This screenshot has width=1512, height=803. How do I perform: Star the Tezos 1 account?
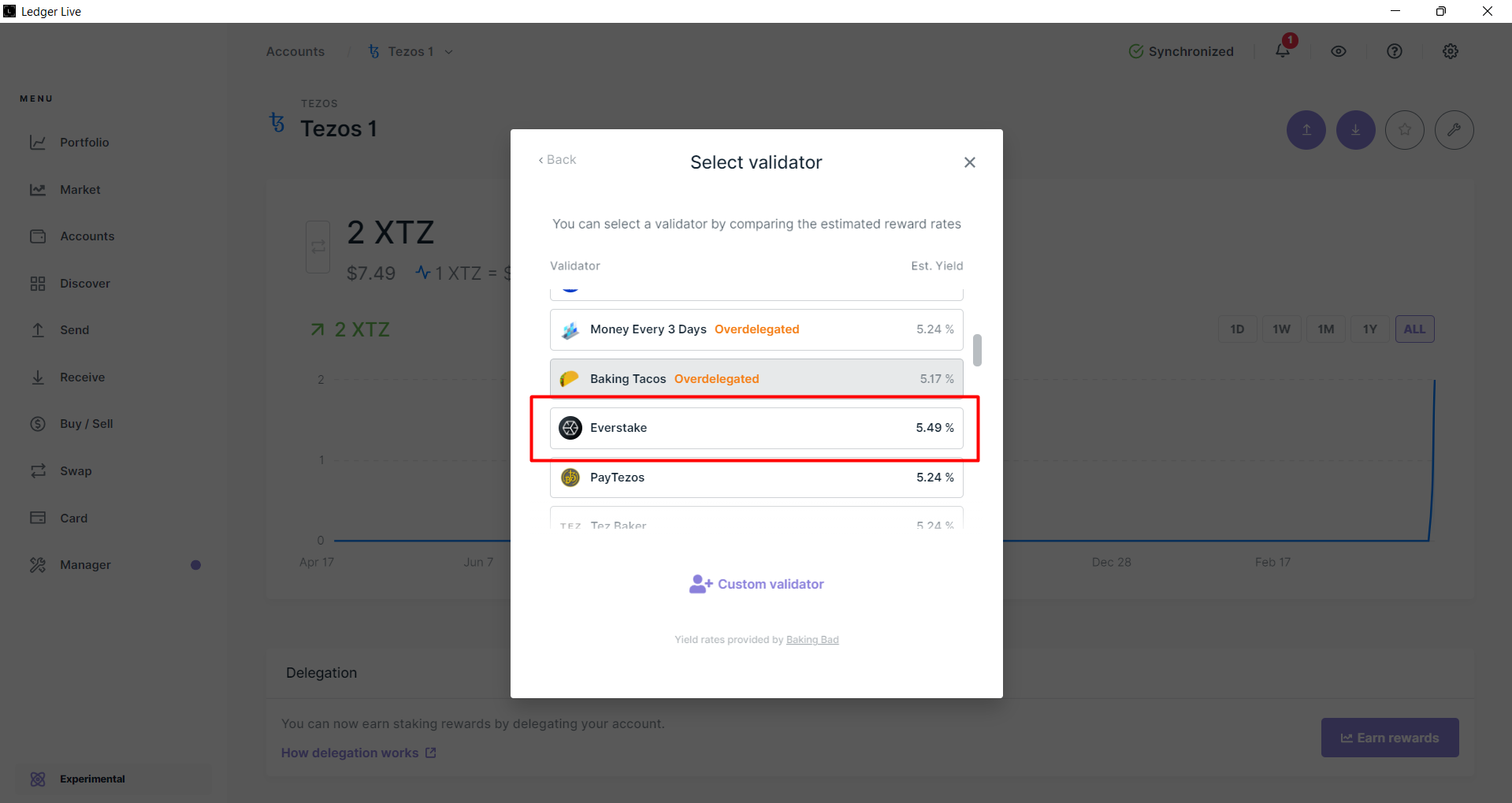(x=1405, y=130)
